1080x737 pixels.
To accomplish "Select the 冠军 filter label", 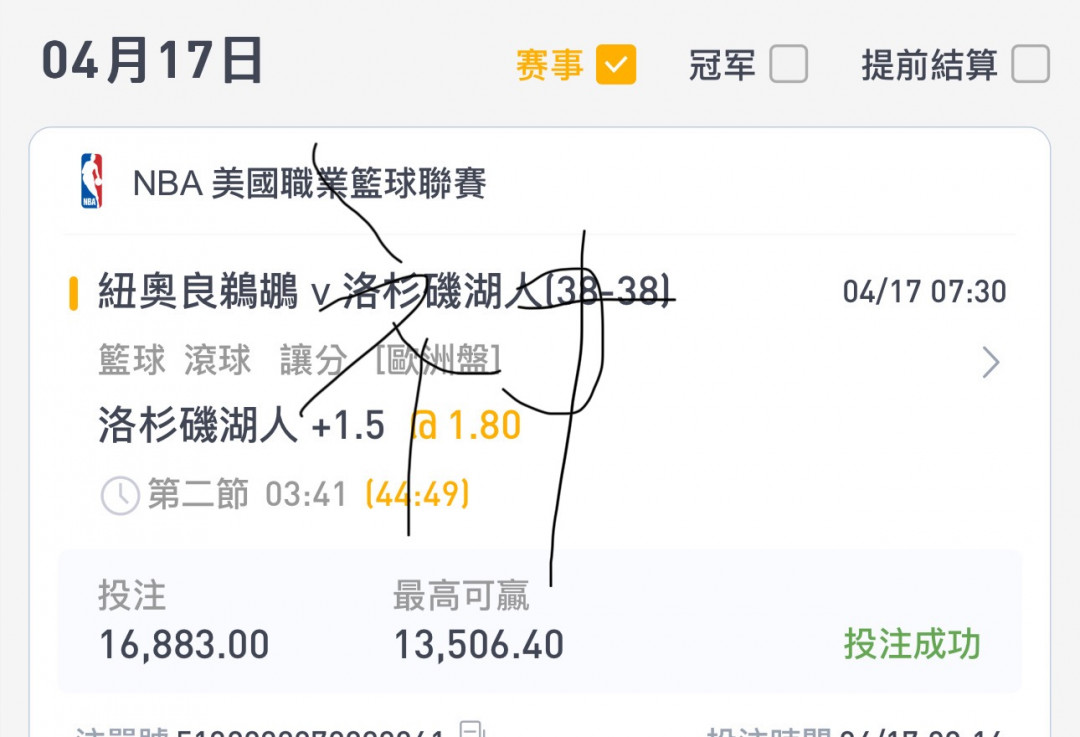I will tap(722, 65).
